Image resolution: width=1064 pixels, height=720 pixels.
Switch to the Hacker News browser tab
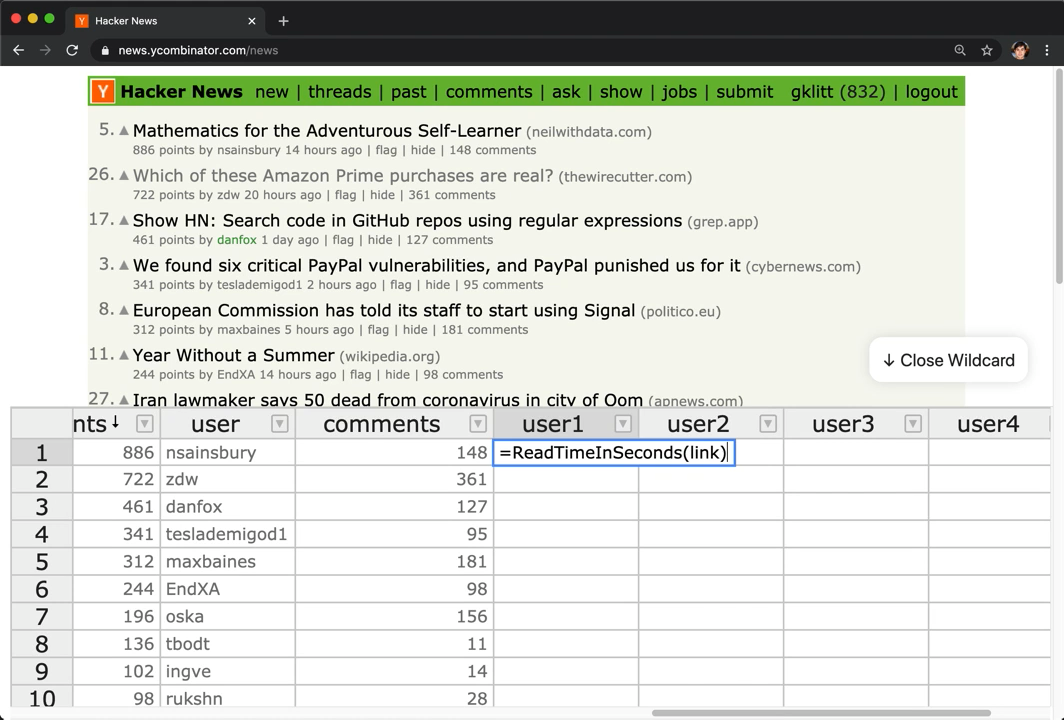[x=165, y=21]
